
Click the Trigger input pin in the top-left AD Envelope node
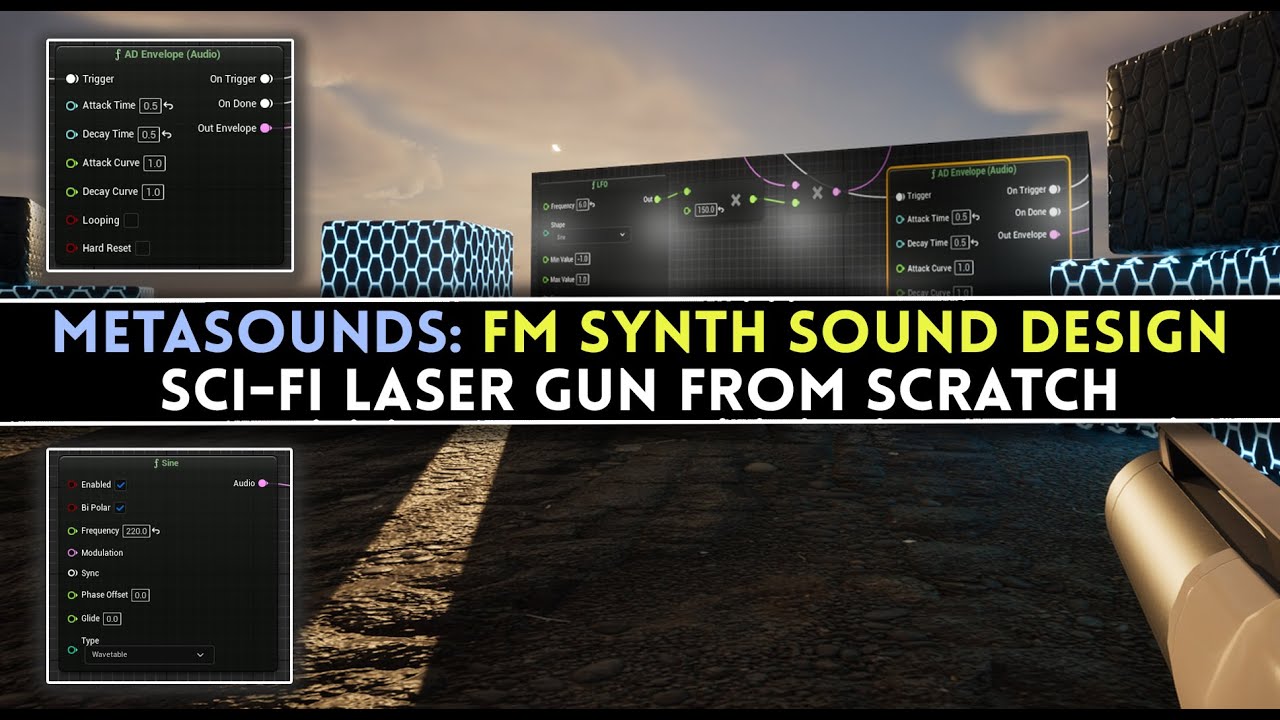[72, 79]
